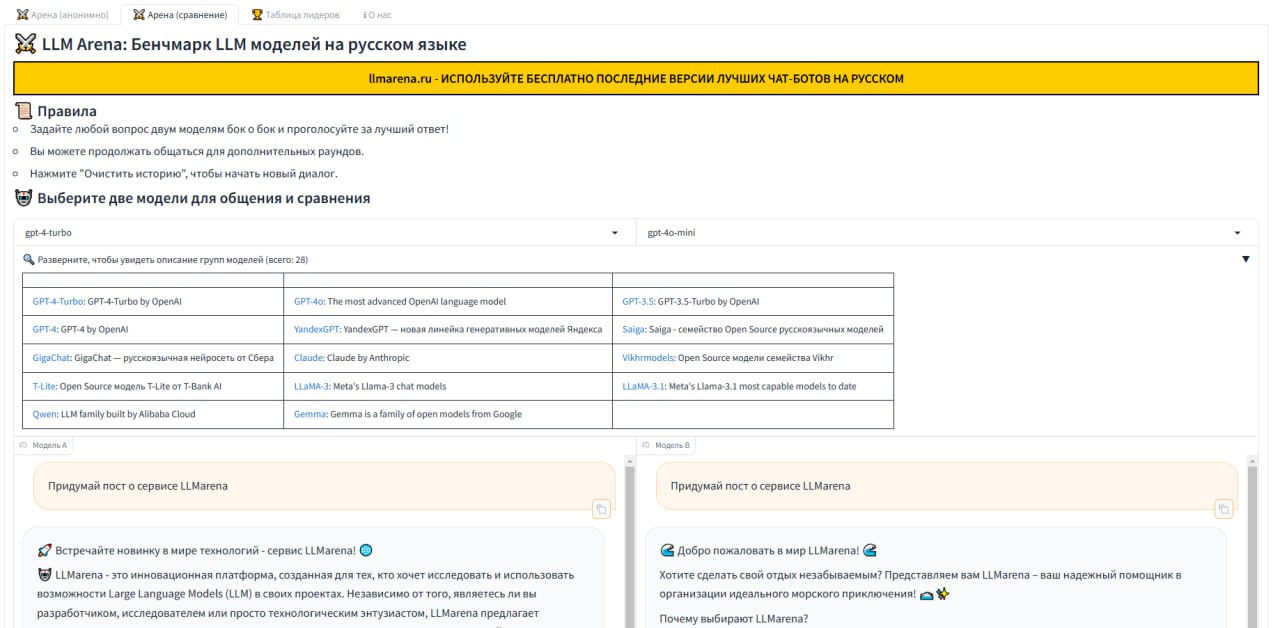Open the GPT-4 link
Screen dimensions: 1280x628
pyautogui.click(x=45, y=329)
